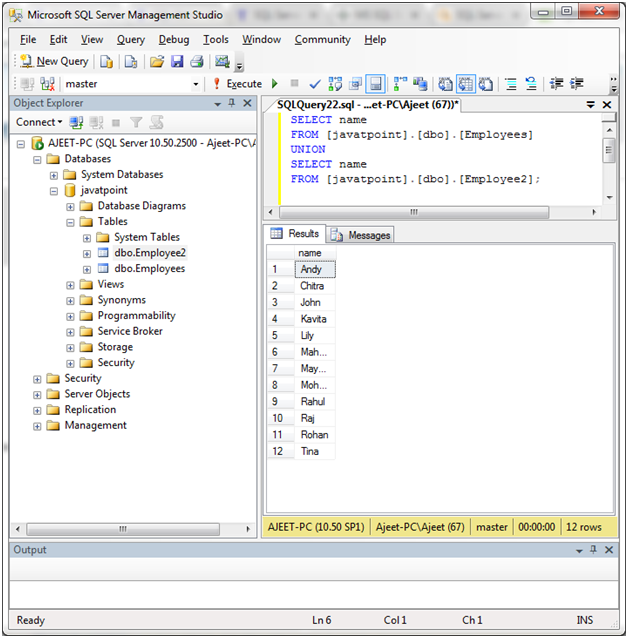Viewport: 628px width, 638px height.
Task: Click the Analysis Services query icon
Action: click(131, 61)
